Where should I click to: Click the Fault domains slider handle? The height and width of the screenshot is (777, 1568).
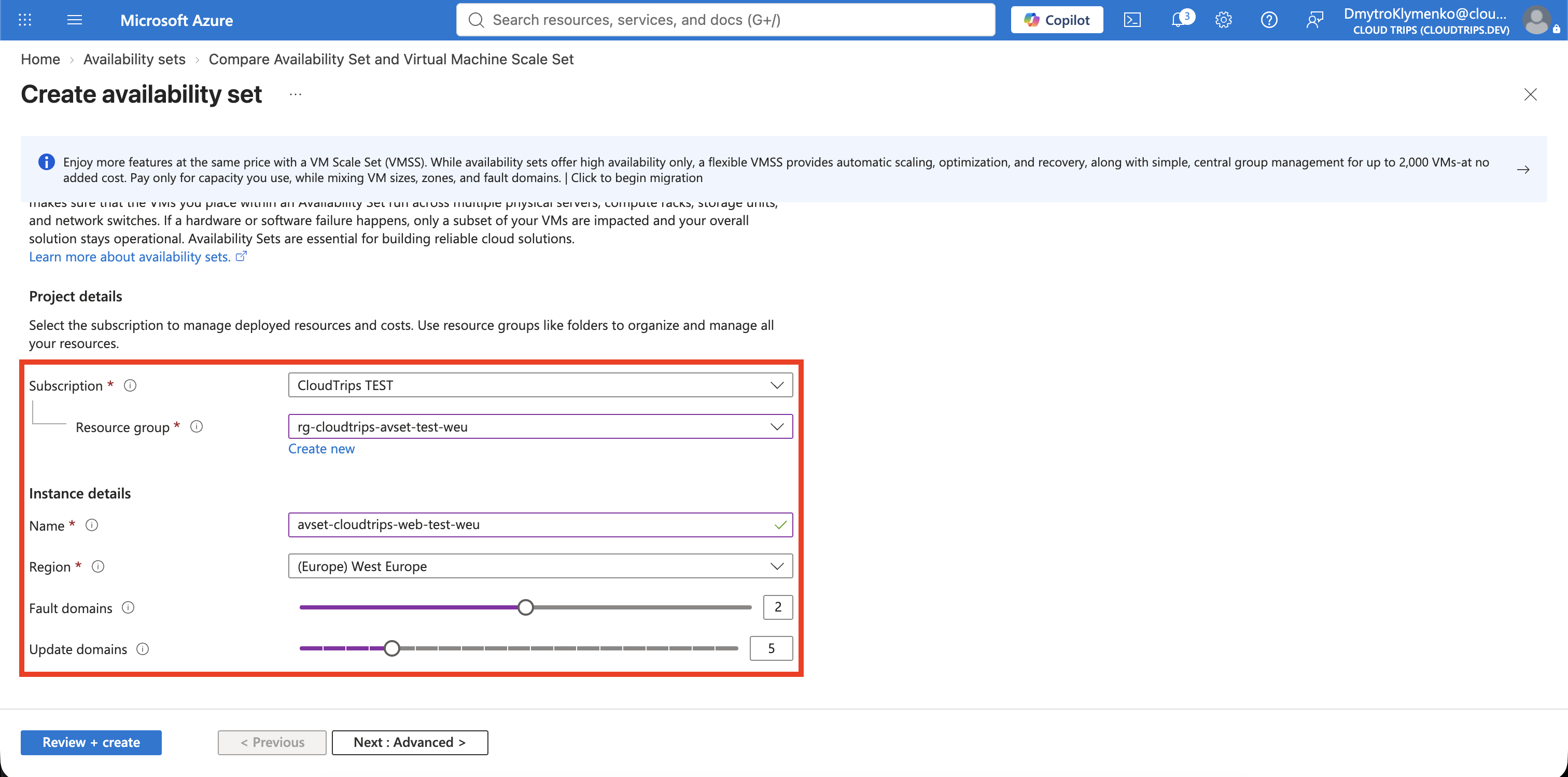(x=526, y=607)
